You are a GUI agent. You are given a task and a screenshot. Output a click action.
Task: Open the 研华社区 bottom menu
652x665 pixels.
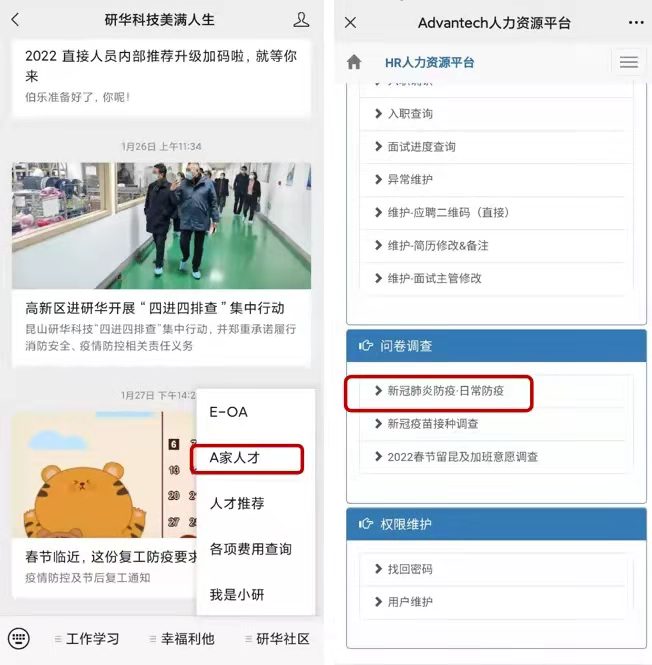(277, 639)
